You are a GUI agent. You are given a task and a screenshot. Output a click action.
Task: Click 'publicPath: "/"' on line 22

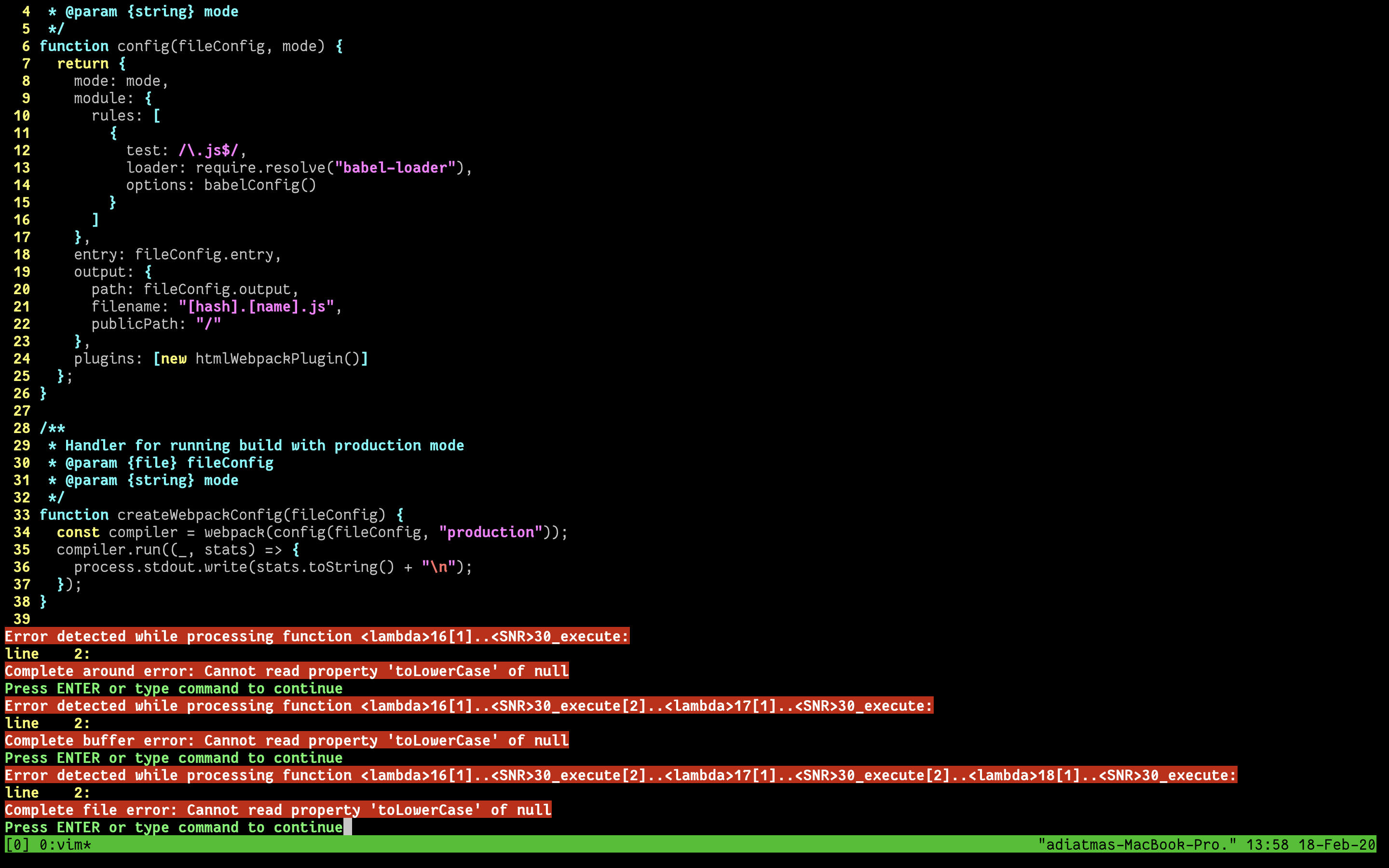click(156, 324)
